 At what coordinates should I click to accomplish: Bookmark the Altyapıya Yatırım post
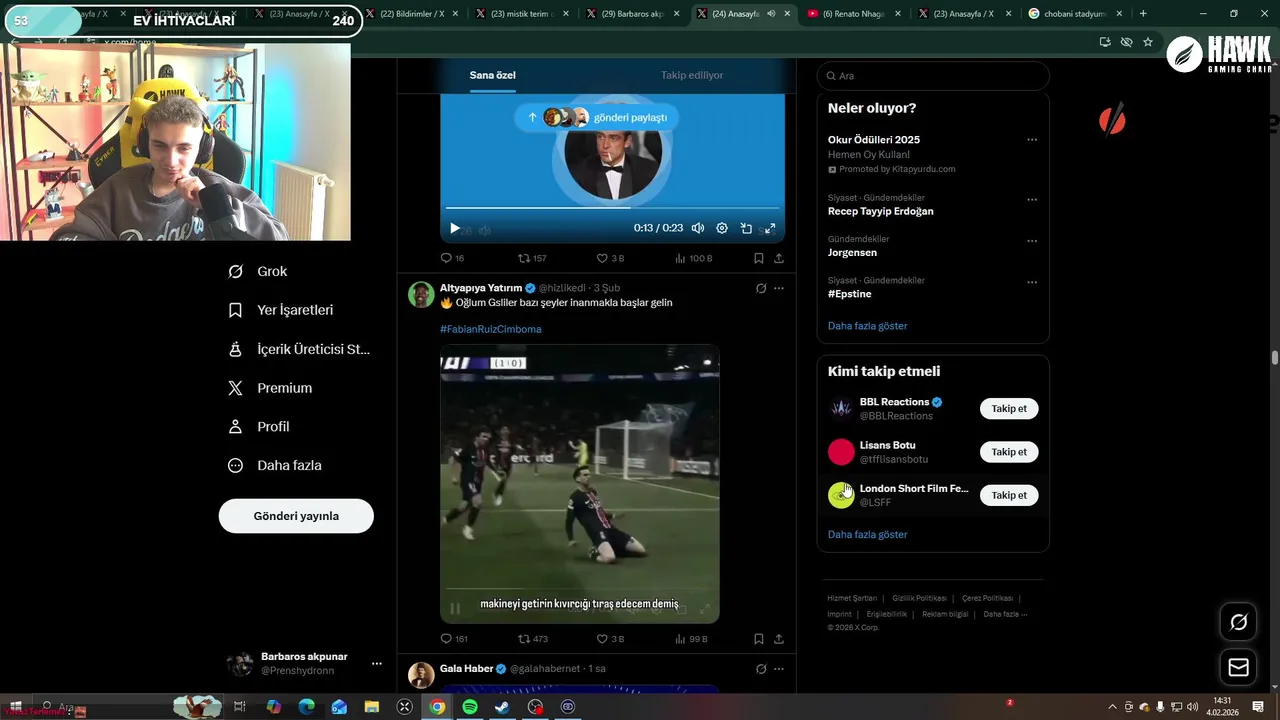coord(759,639)
